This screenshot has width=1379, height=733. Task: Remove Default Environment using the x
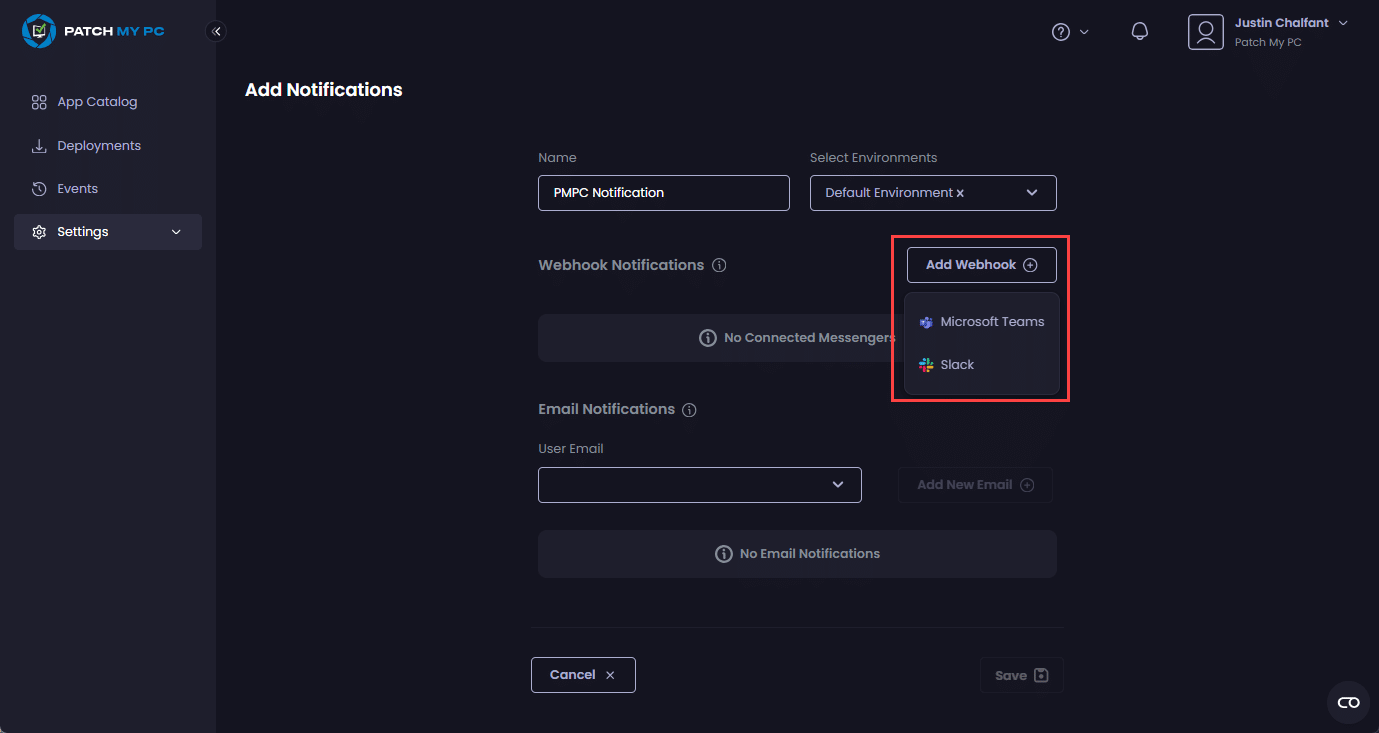pos(960,193)
